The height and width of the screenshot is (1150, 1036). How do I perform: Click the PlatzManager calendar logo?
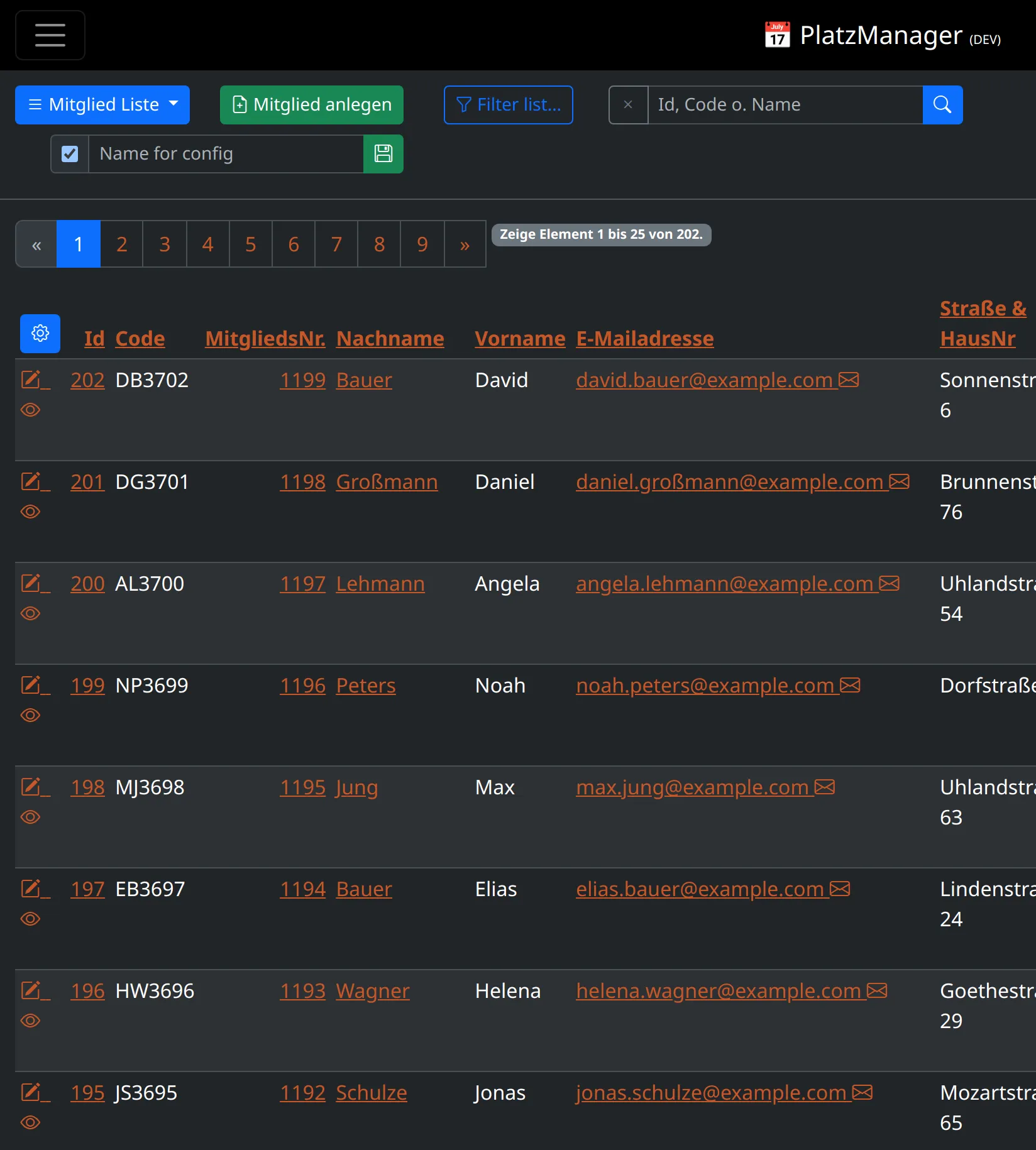pyautogui.click(x=777, y=35)
